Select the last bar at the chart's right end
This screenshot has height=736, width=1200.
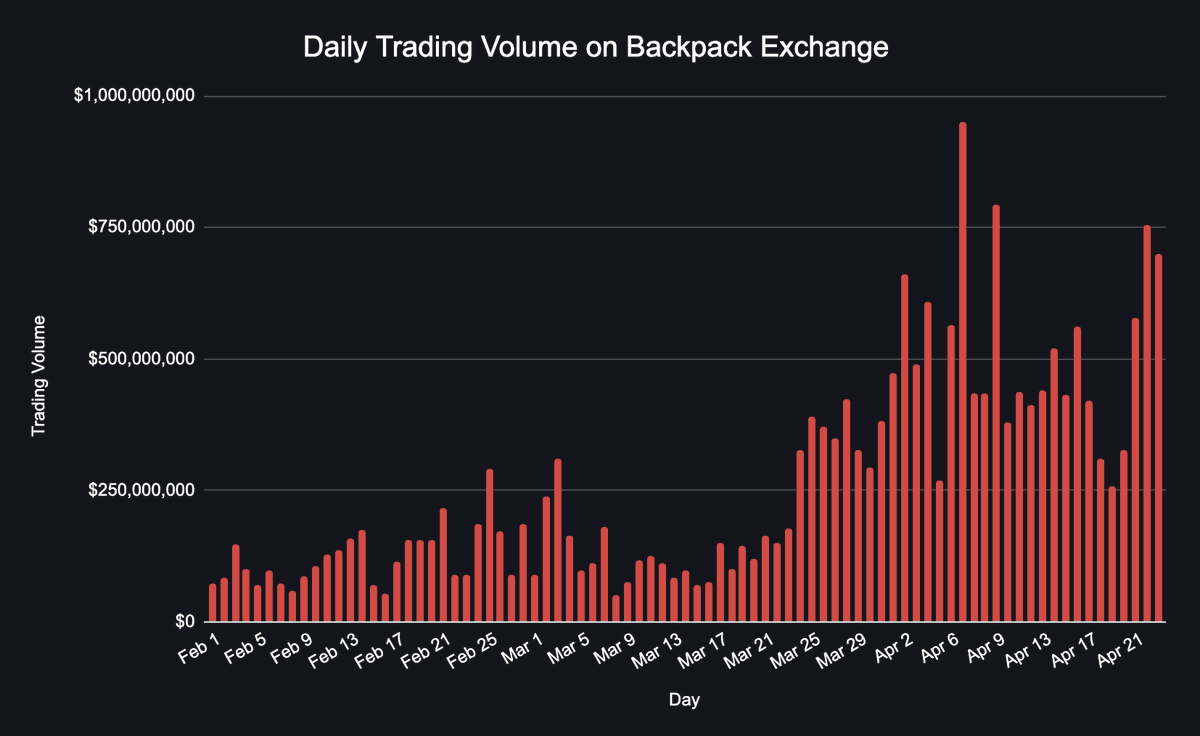click(1158, 438)
